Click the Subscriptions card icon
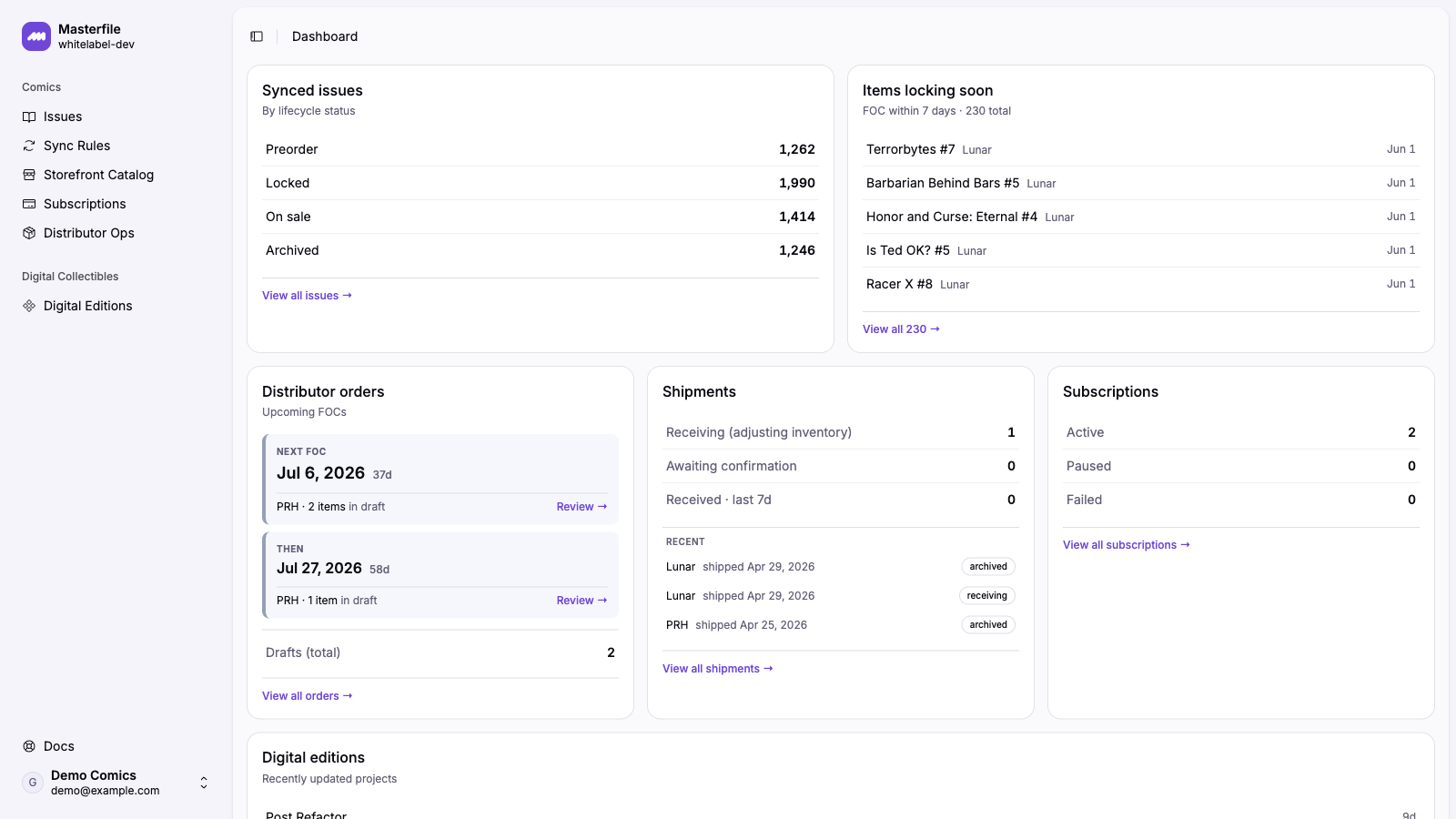 tap(29, 204)
